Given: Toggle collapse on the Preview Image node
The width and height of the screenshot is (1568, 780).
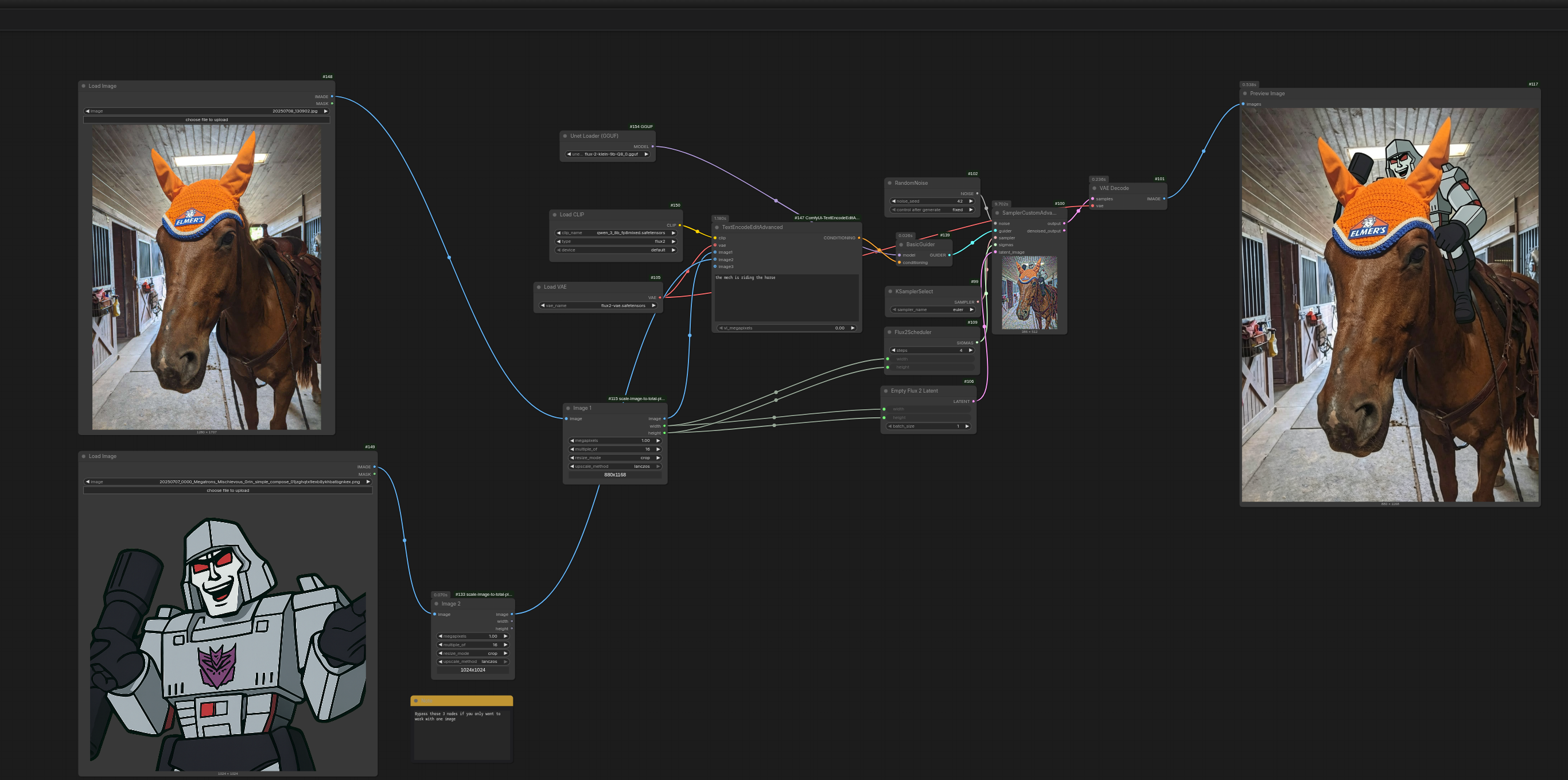Looking at the screenshot, I should coord(1244,93).
